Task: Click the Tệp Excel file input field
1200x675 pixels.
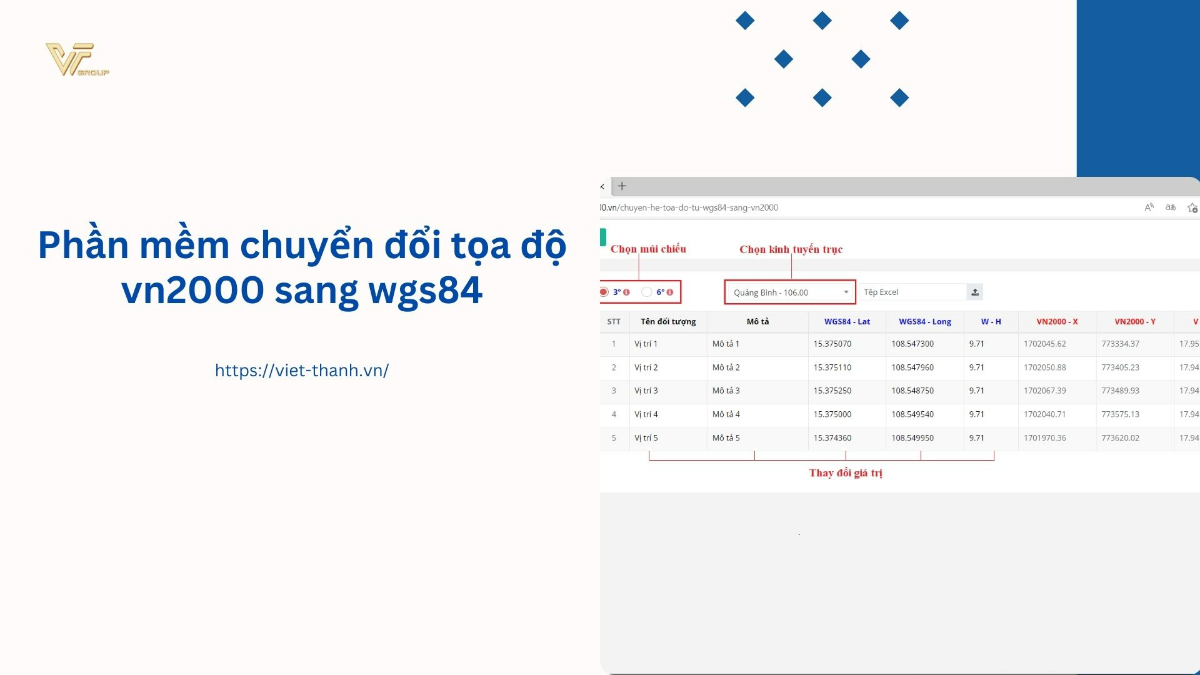Action: [912, 292]
